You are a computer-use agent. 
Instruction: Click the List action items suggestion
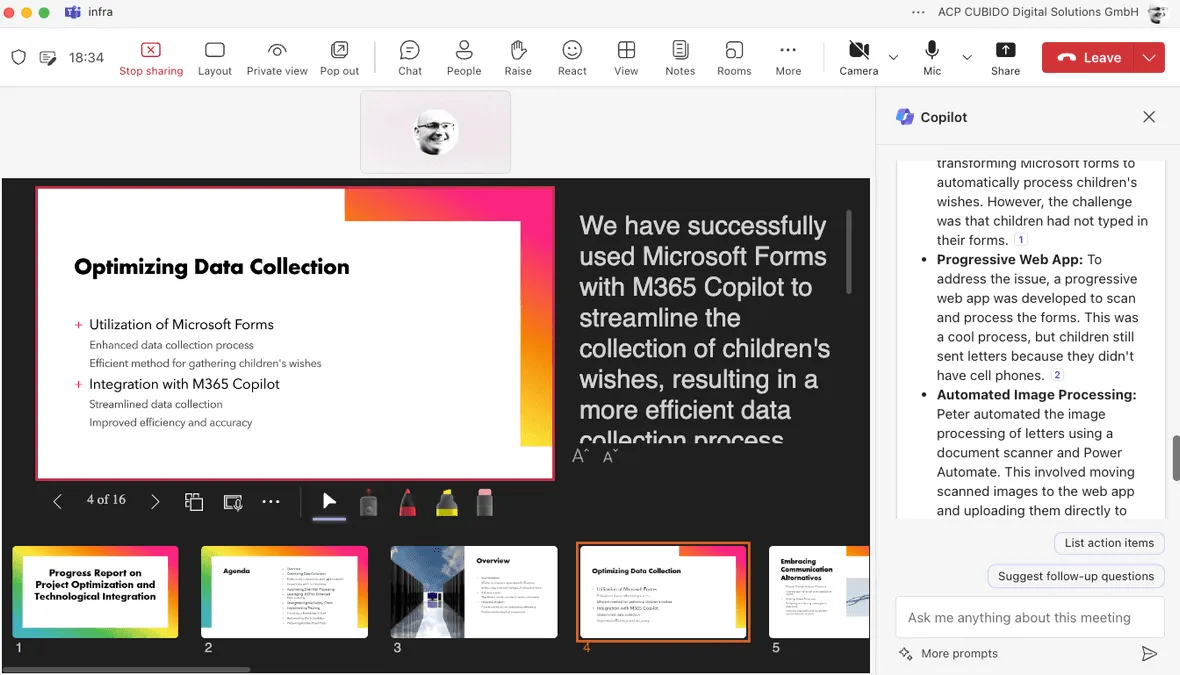pyautogui.click(x=1109, y=543)
